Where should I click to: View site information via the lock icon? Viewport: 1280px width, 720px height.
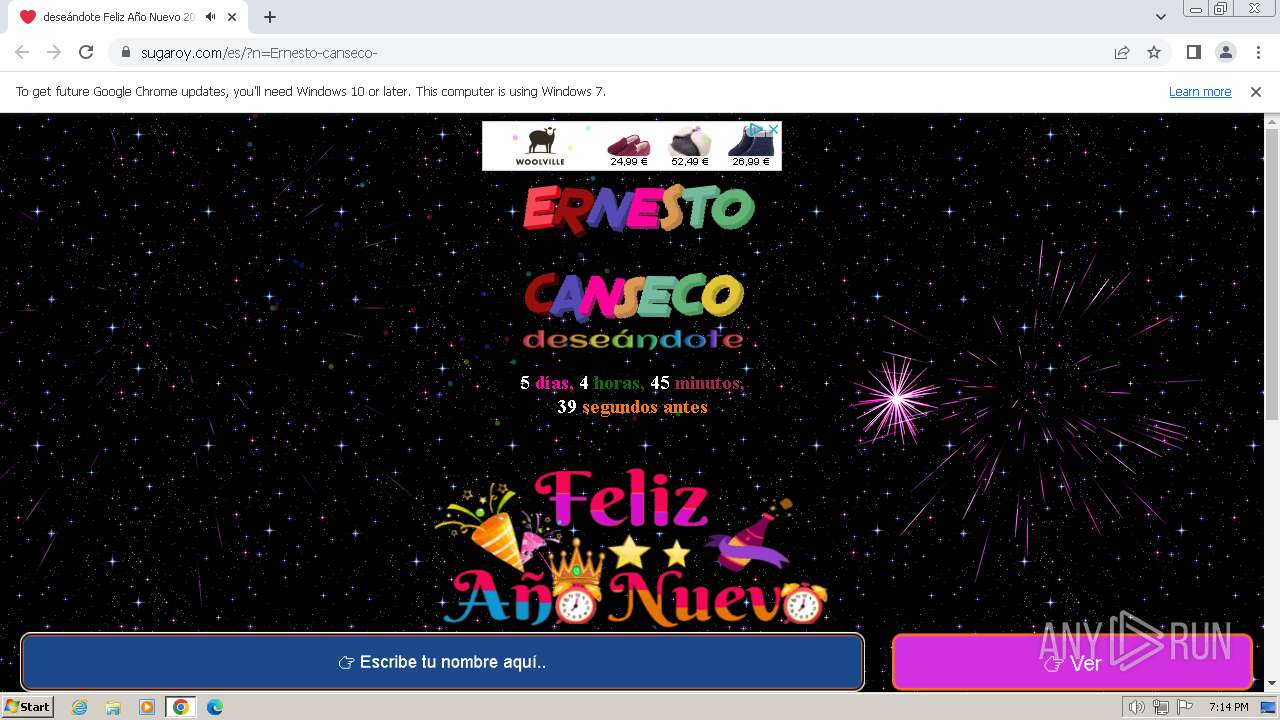[125, 53]
